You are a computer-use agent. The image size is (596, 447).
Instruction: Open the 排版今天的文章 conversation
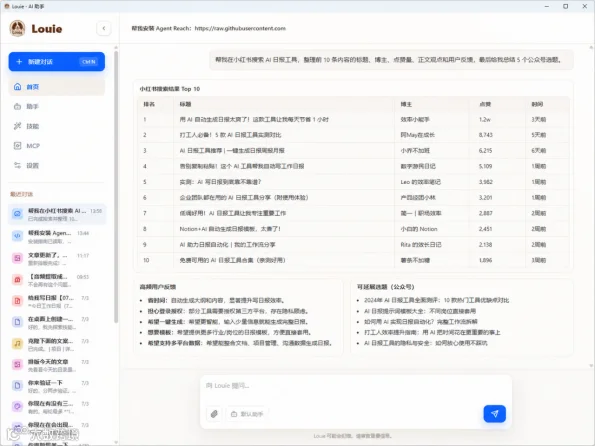coord(57,365)
